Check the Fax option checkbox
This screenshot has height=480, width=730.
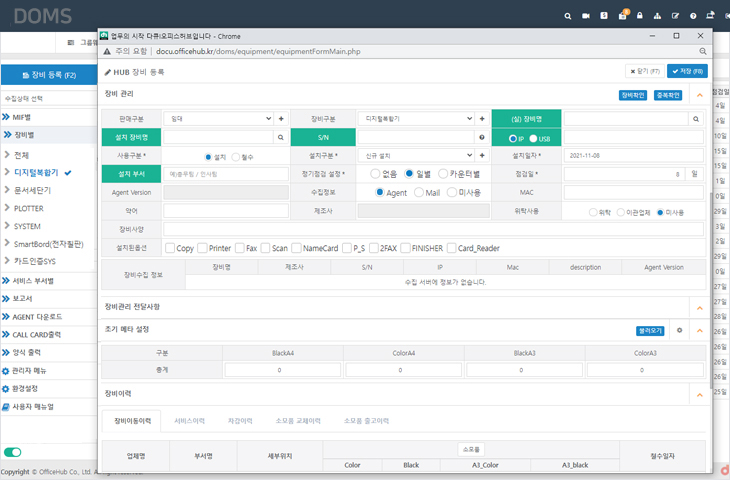point(240,248)
